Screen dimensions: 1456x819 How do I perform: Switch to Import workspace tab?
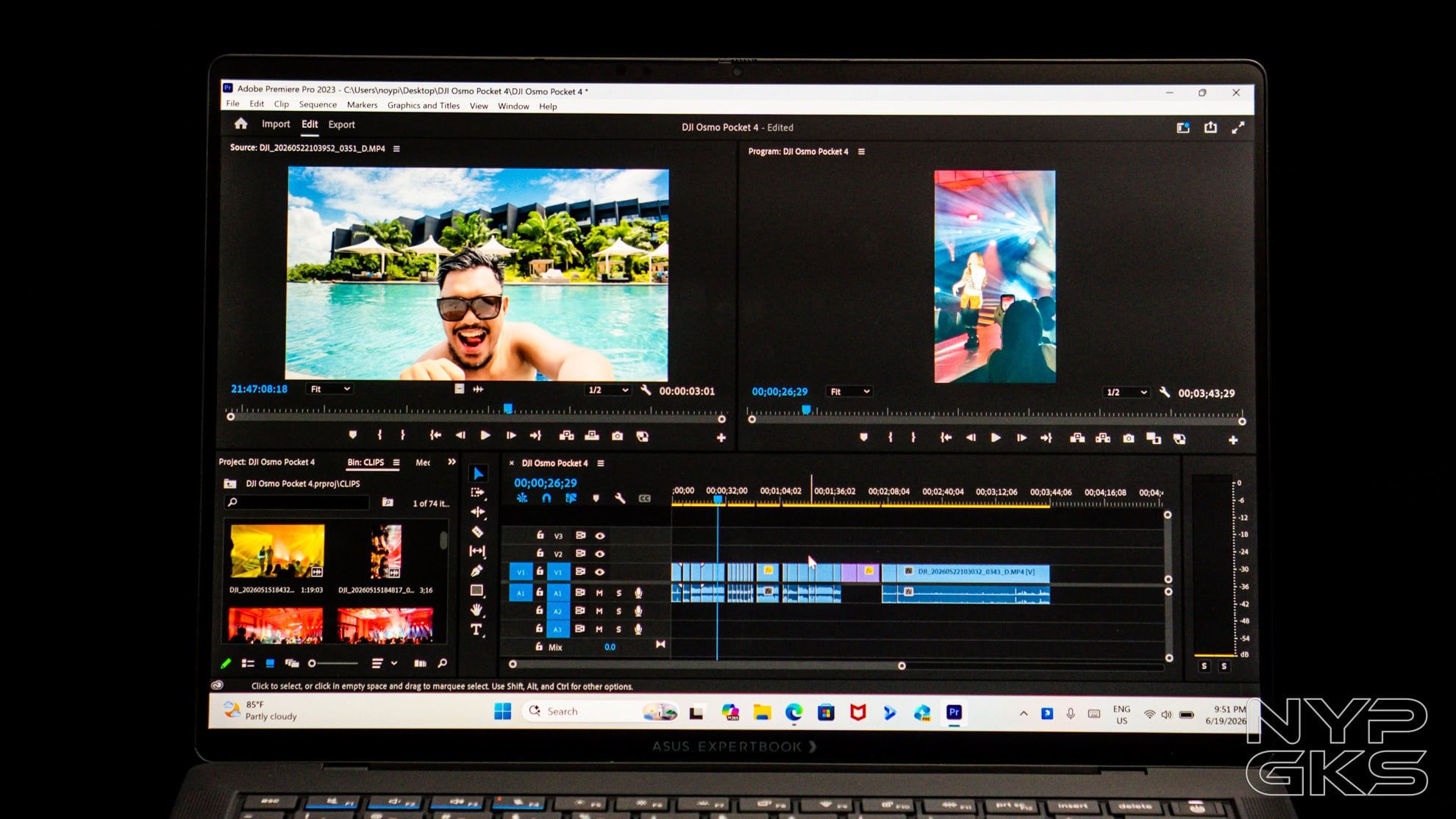pos(276,124)
